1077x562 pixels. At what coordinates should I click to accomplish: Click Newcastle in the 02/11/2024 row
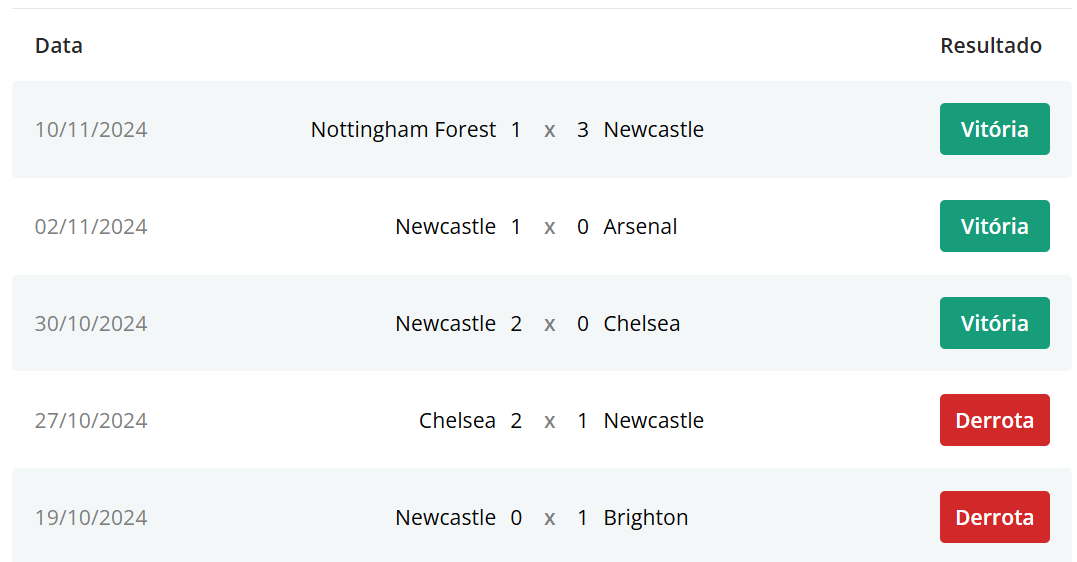[x=445, y=227]
